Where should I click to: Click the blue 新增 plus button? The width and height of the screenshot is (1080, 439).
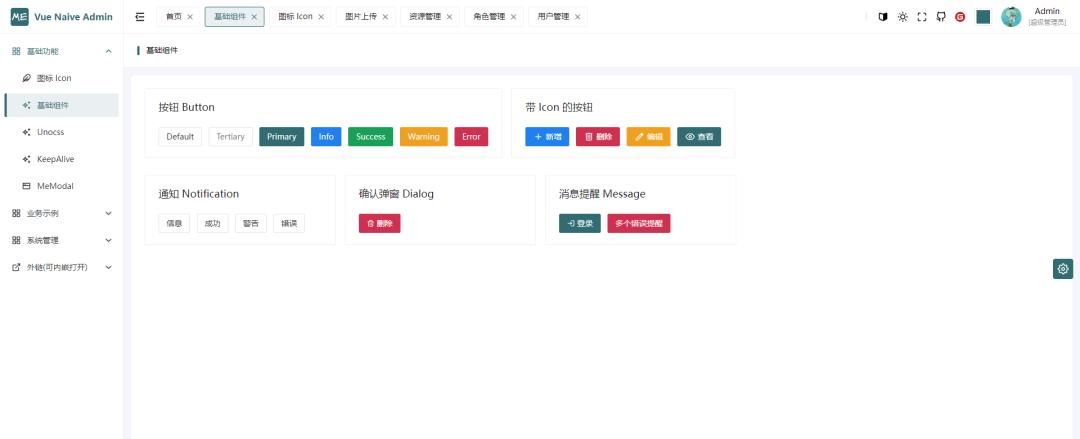coord(548,136)
